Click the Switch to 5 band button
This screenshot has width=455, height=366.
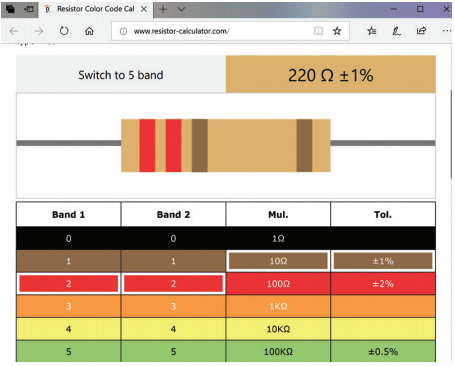coord(121,74)
